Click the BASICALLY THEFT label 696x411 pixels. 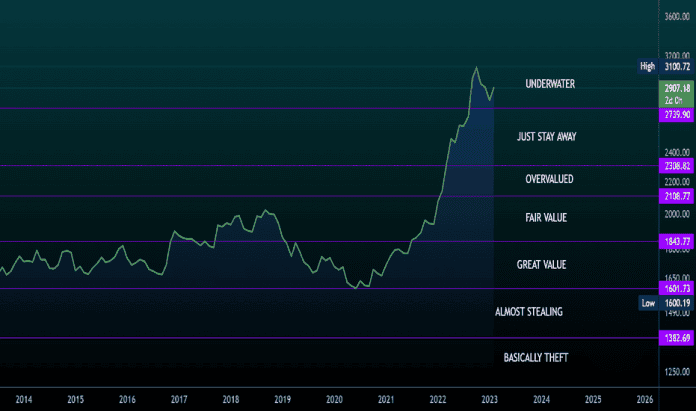tap(537, 356)
